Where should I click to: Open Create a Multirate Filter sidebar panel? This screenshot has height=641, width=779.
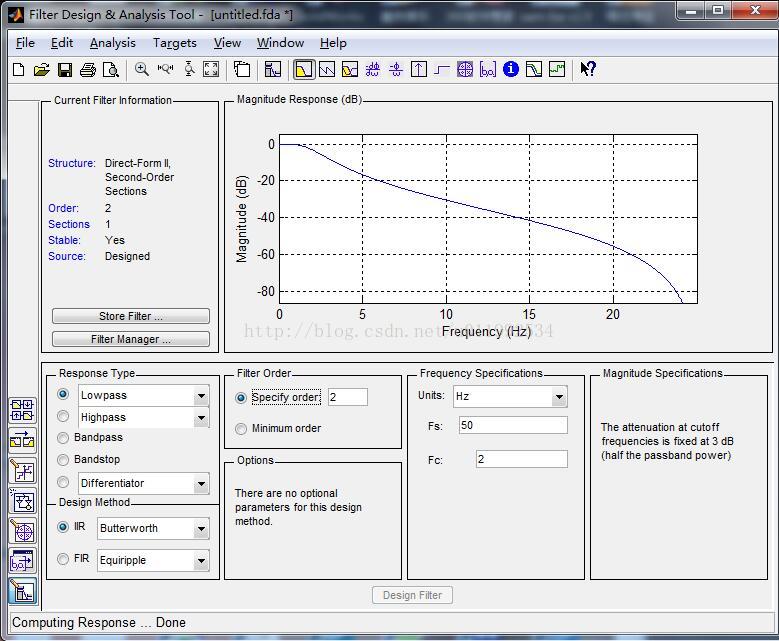[22, 411]
